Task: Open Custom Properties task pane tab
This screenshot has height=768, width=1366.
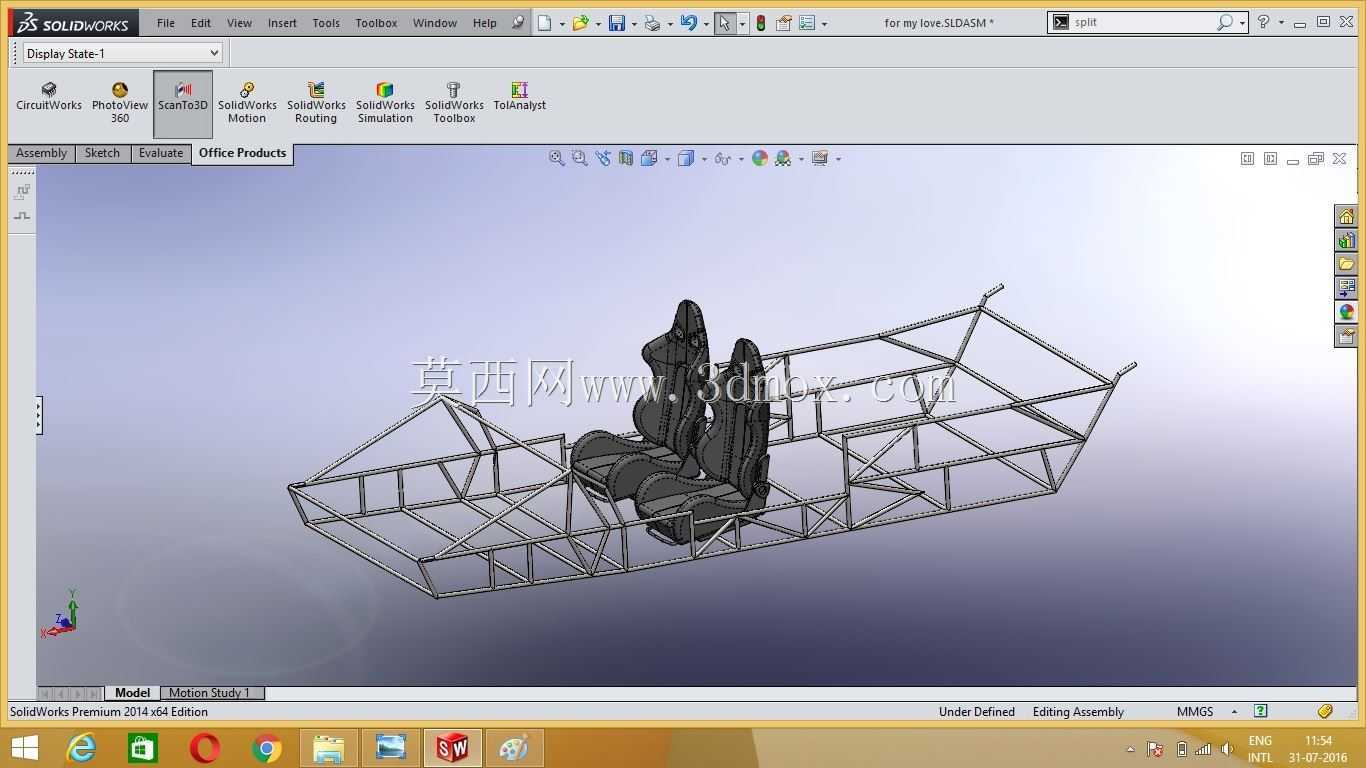Action: click(1346, 336)
